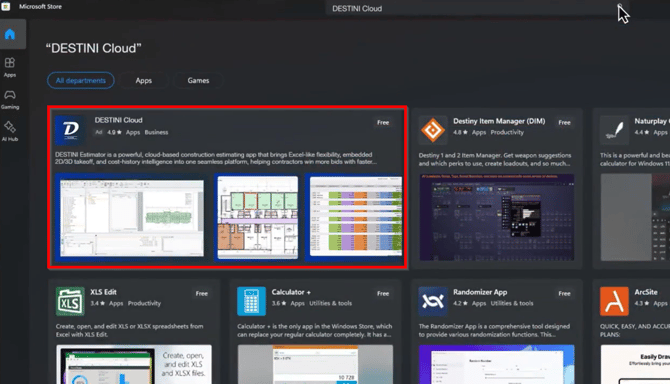Click the Free button on DESTINI Cloud
The image size is (670, 384).
383,123
